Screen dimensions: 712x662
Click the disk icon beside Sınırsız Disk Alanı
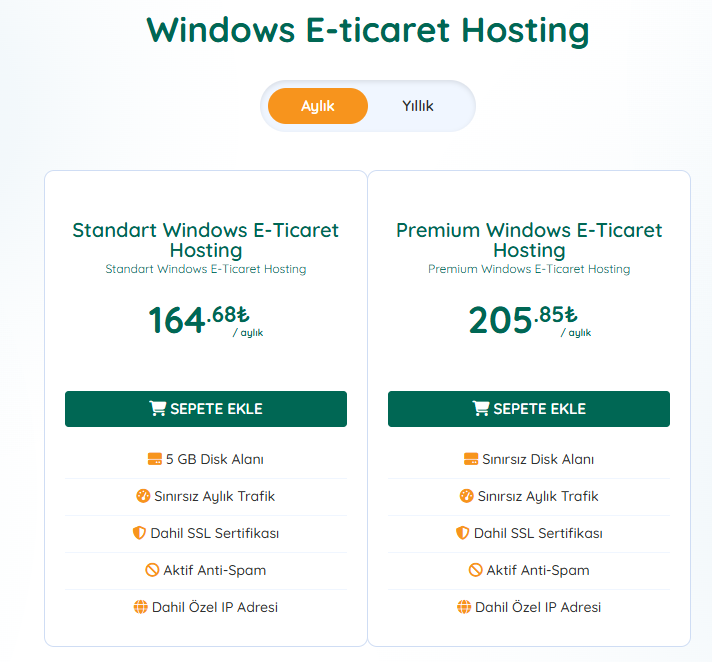pos(471,459)
